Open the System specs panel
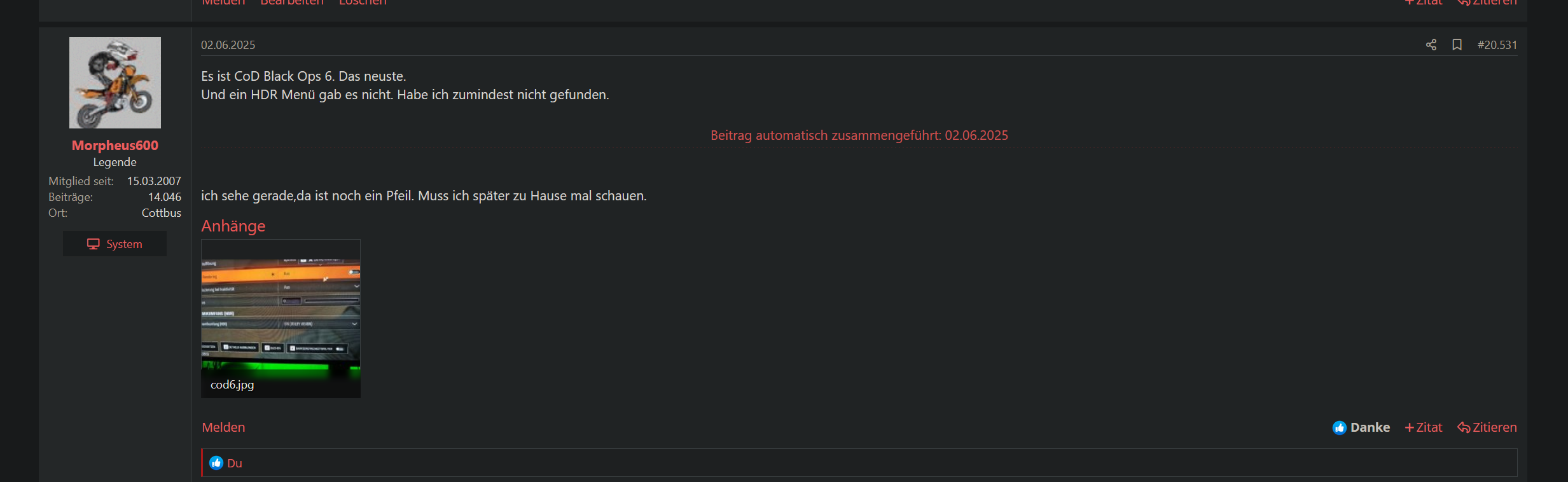This screenshot has height=482, width=1568. (114, 243)
